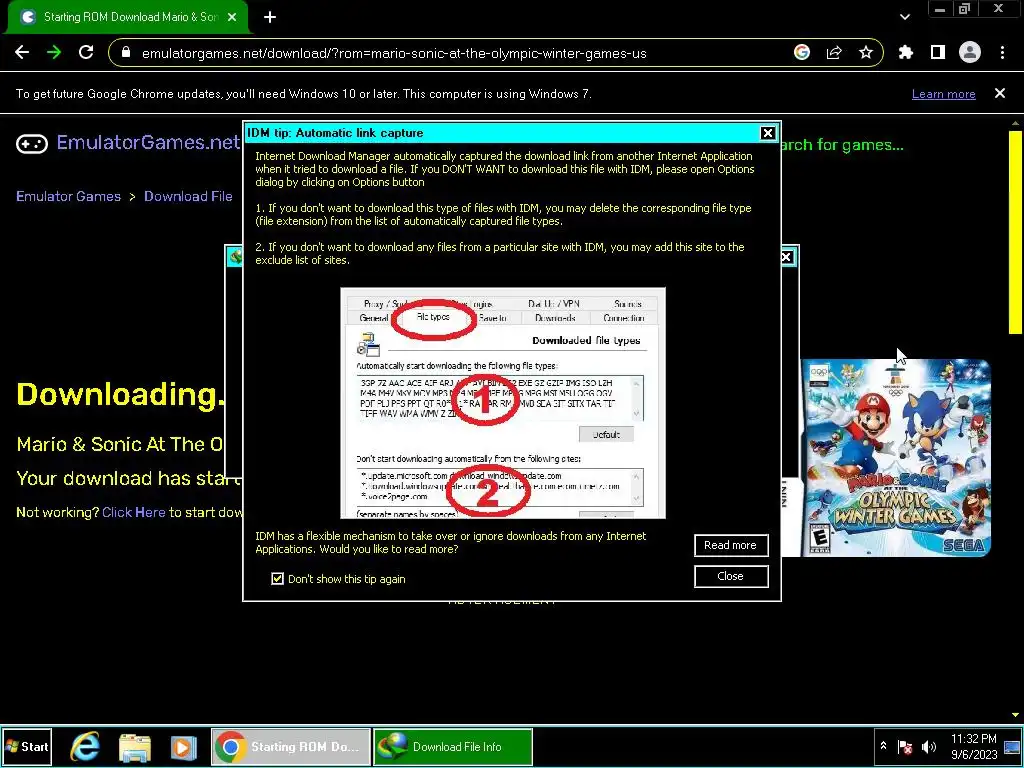1024x768 pixels.
Task: Toggle the Chrome side panel icon
Action: pyautogui.click(x=938, y=53)
